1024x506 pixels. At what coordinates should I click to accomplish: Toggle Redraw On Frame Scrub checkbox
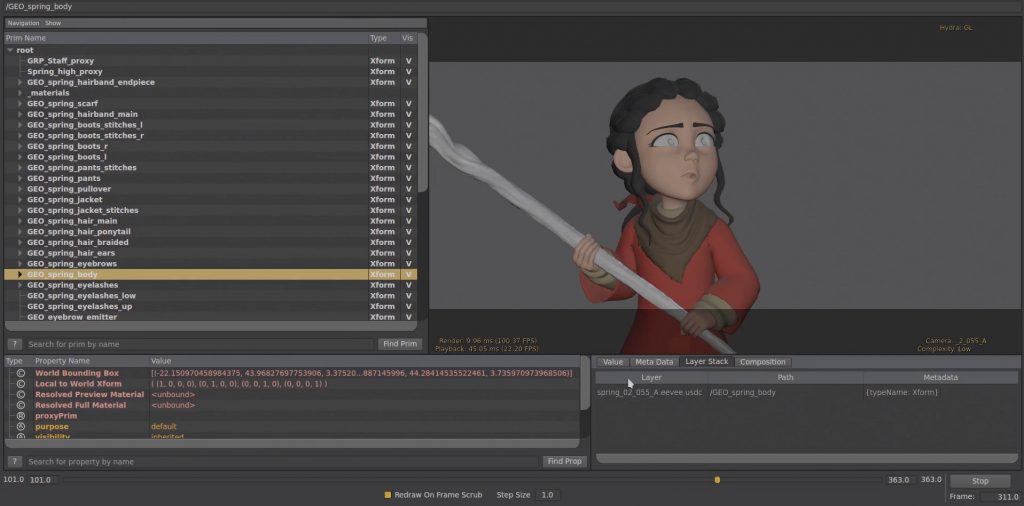[x=388, y=495]
